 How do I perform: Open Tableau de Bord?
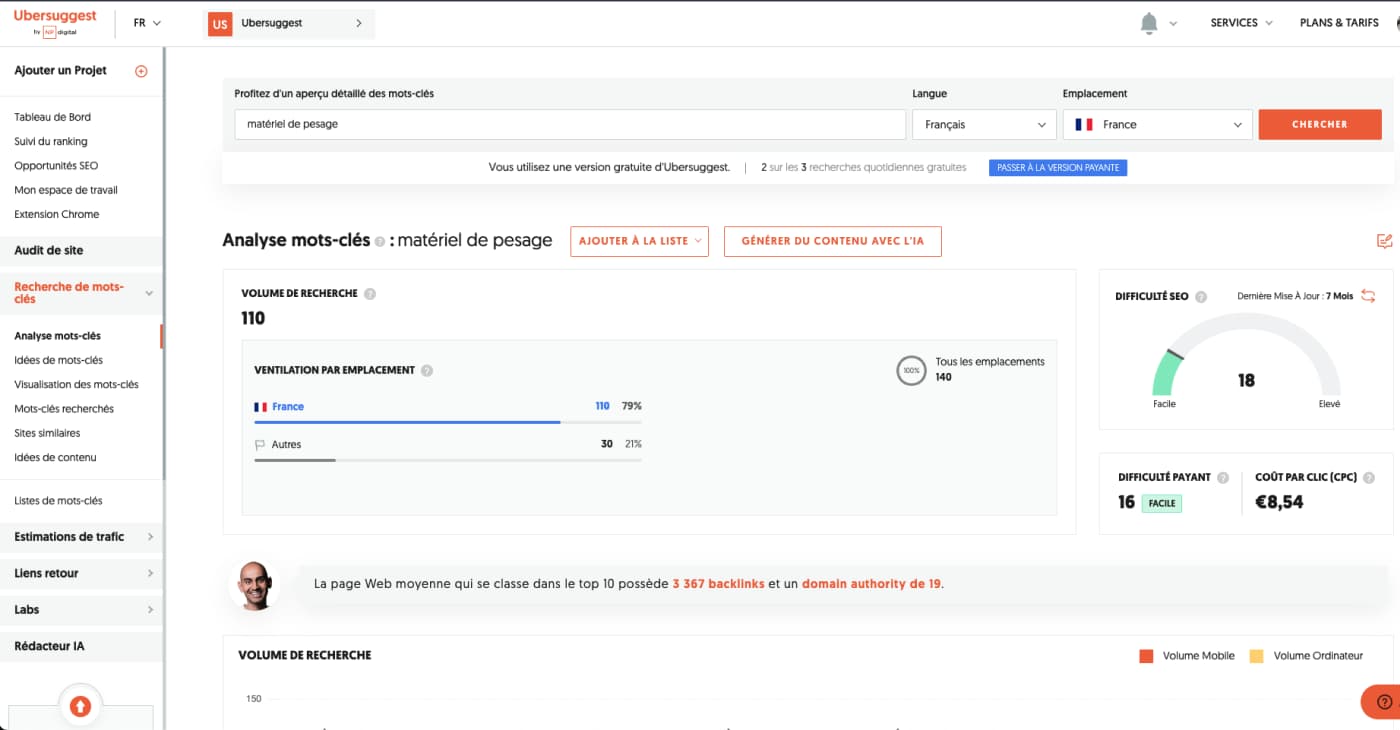(52, 117)
